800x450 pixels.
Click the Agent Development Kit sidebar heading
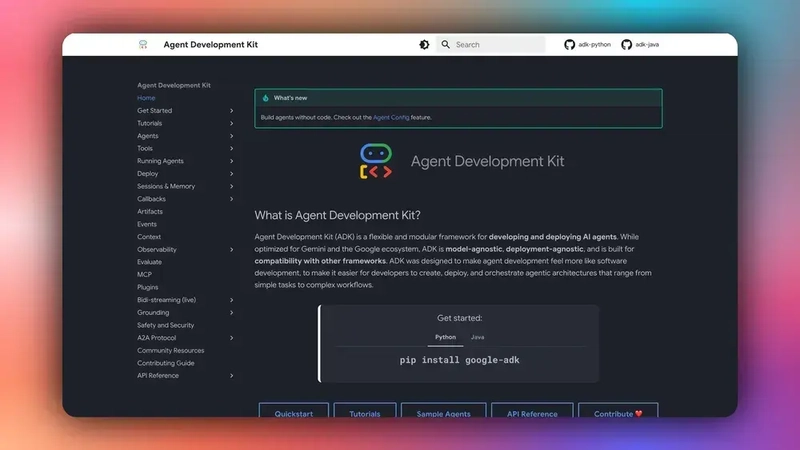click(x=173, y=85)
